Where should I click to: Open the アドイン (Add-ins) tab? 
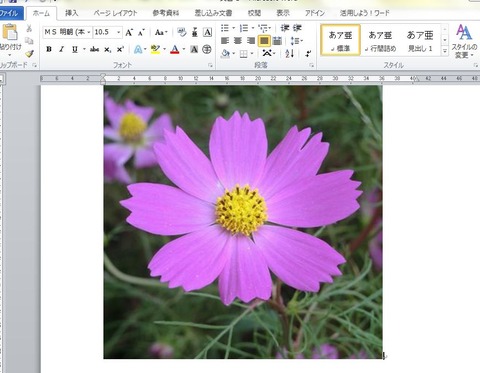[315, 13]
